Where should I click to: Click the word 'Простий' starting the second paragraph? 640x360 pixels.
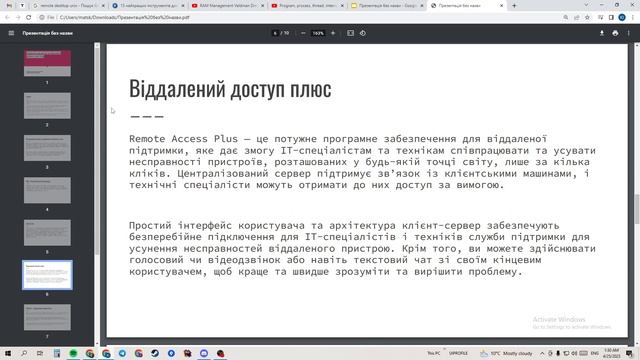150,225
